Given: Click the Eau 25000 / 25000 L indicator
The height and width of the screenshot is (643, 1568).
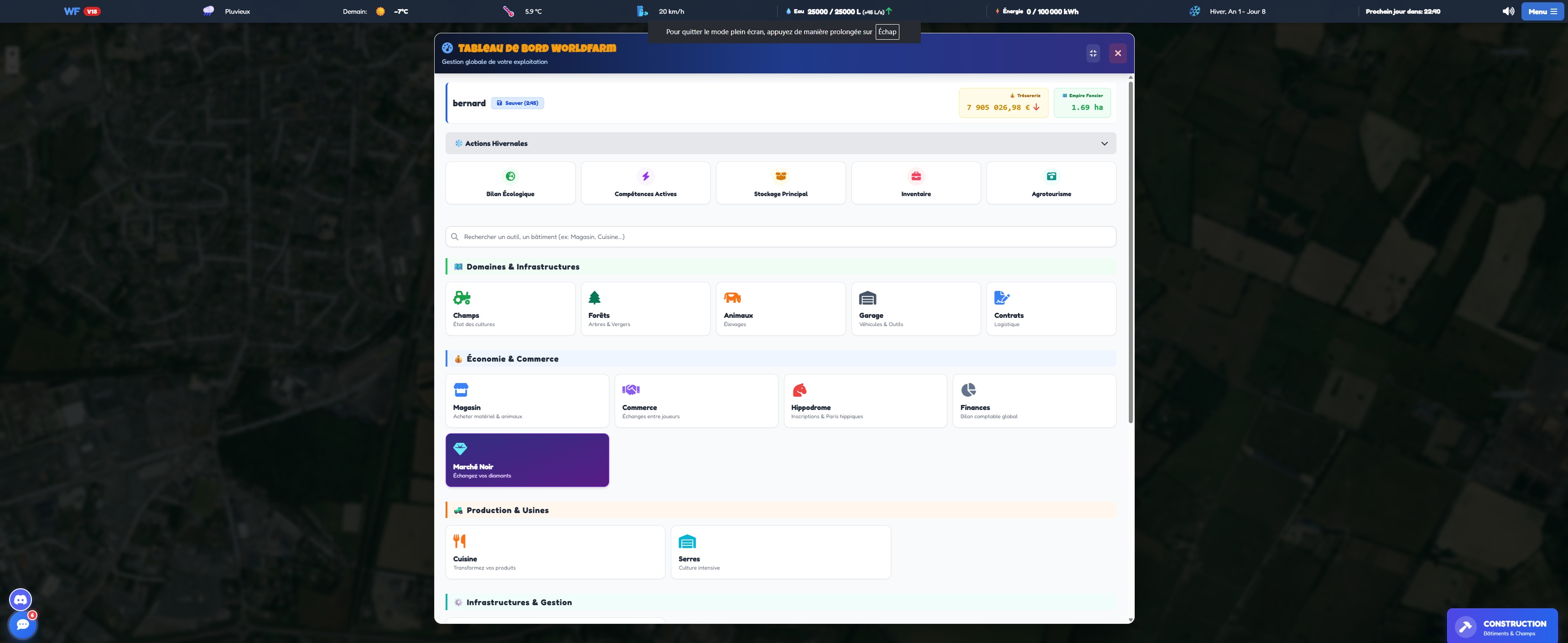Looking at the screenshot, I should tap(839, 11).
